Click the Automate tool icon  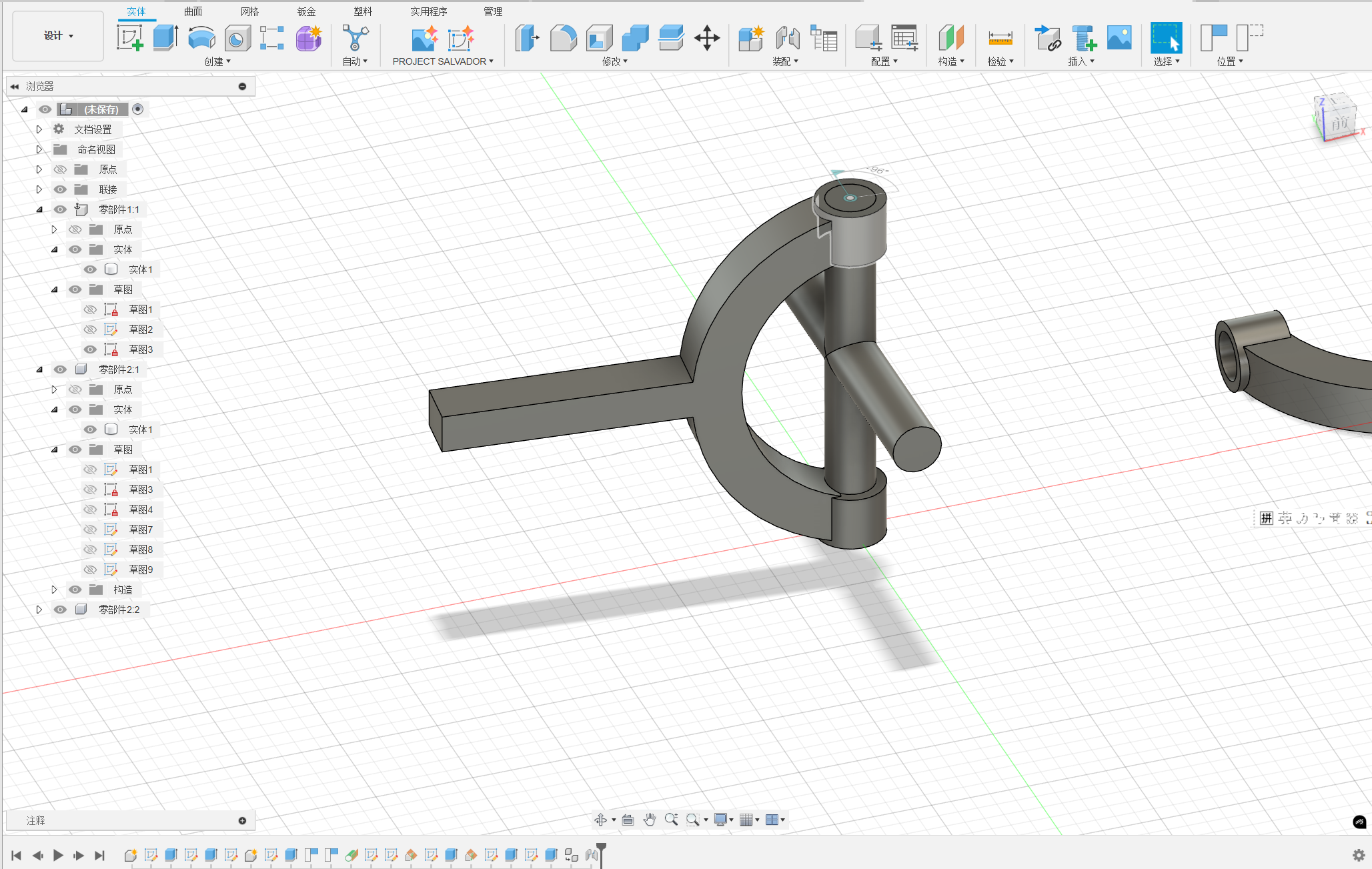tap(356, 37)
